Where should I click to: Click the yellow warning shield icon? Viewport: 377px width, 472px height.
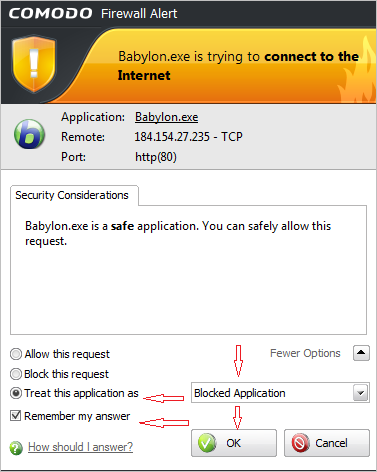[x=34, y=63]
